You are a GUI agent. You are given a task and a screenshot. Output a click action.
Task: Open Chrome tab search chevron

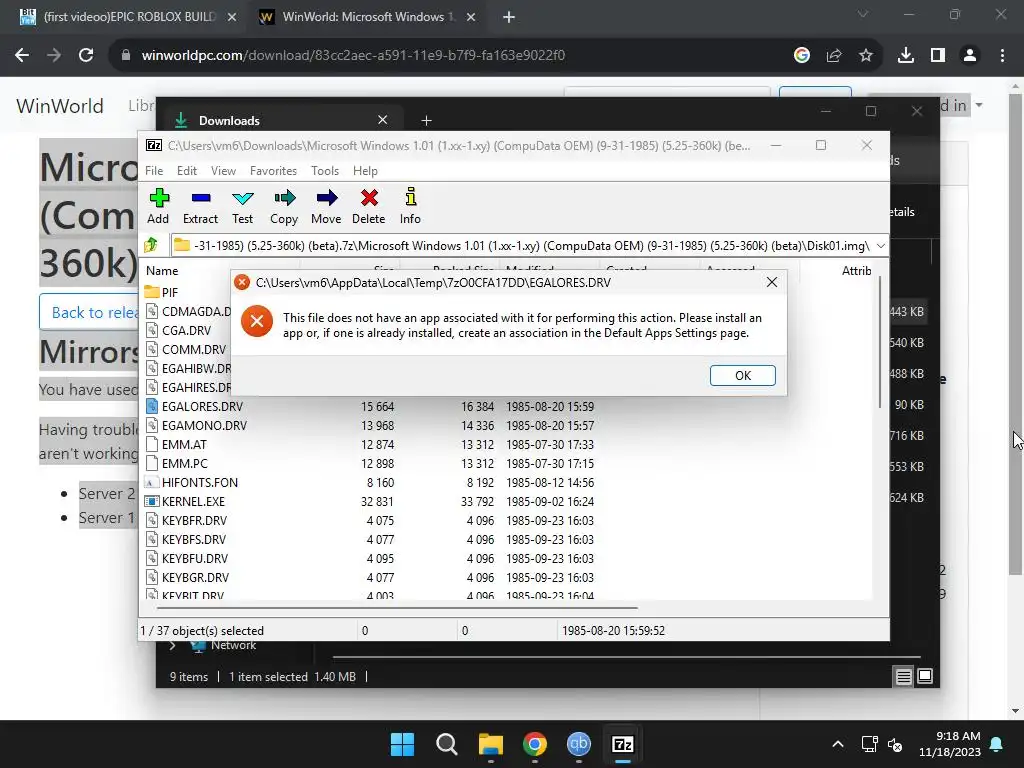click(863, 14)
